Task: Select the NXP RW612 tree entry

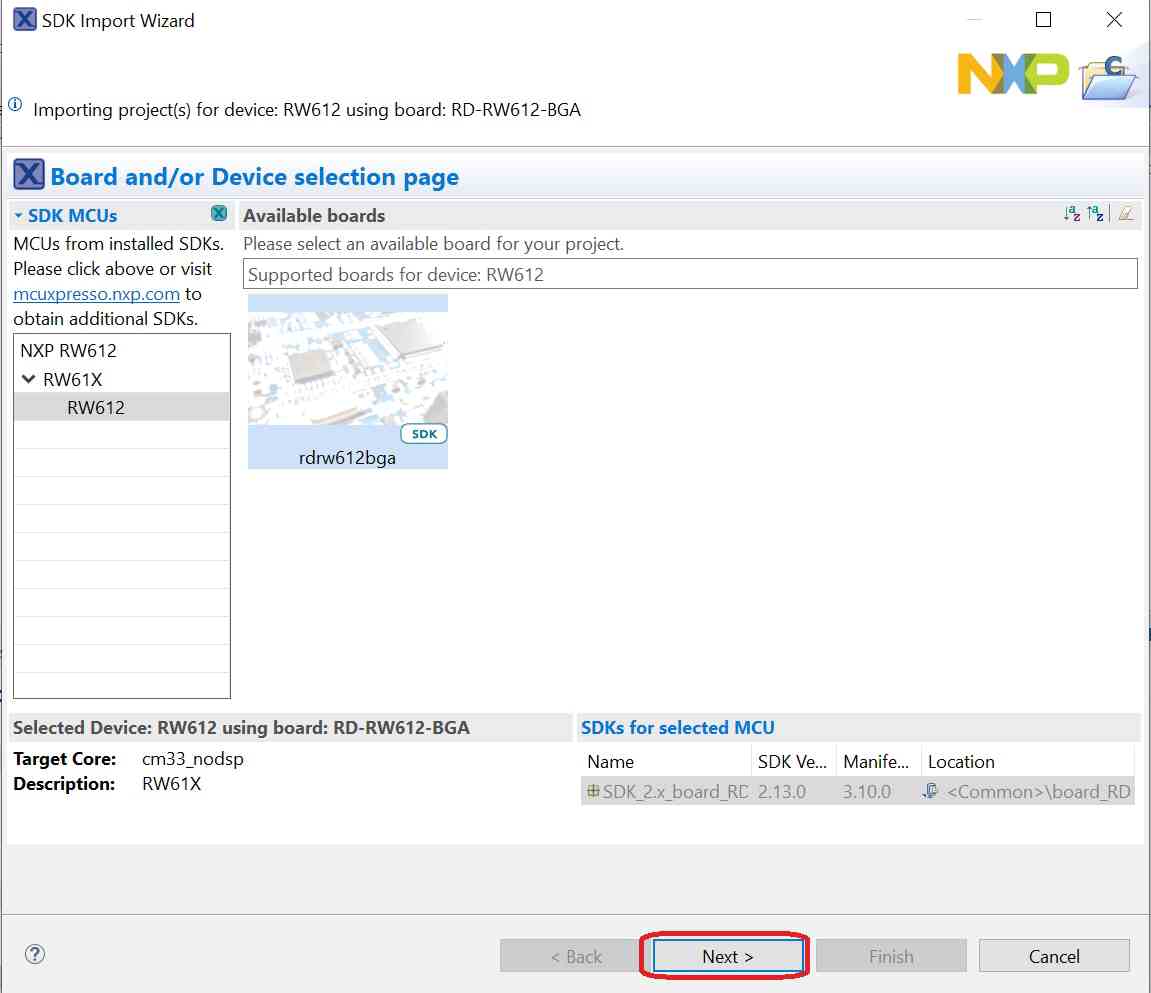Action: pos(68,351)
